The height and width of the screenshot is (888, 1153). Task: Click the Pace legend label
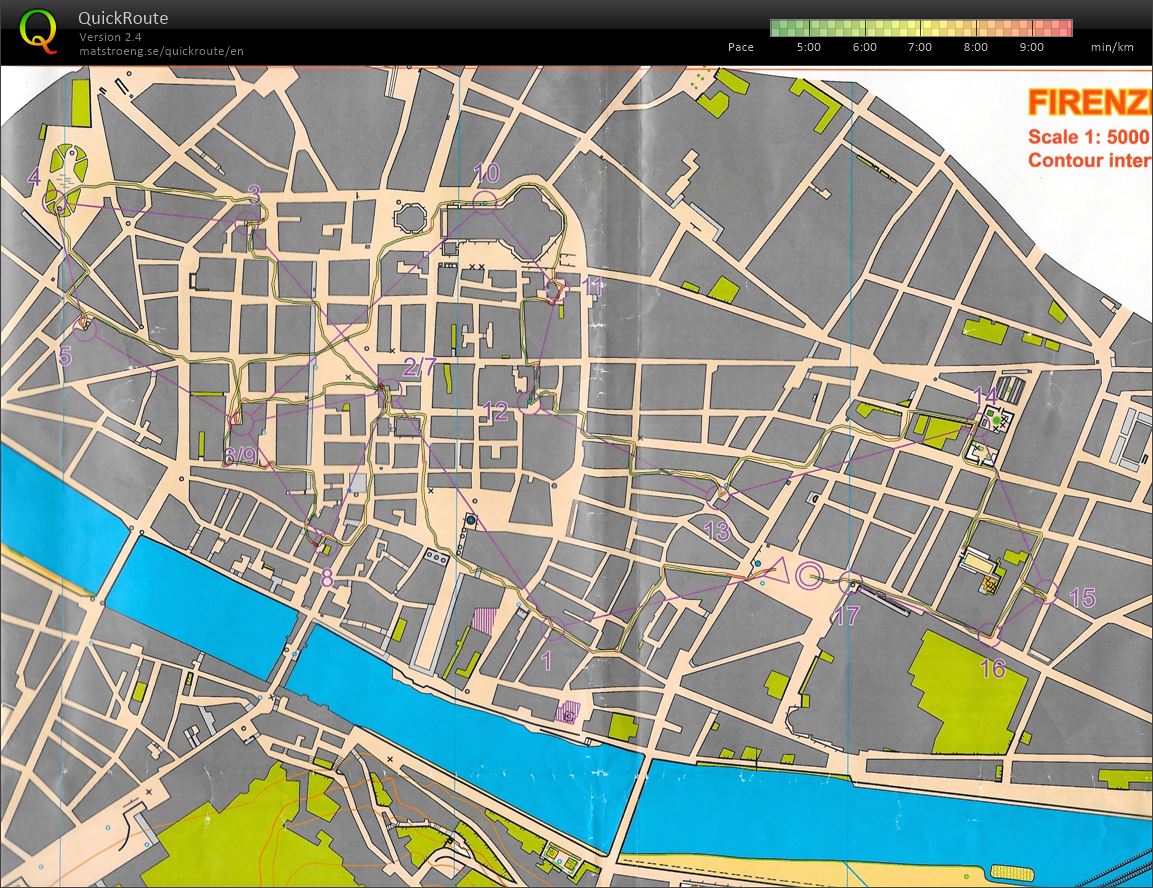click(x=740, y=47)
